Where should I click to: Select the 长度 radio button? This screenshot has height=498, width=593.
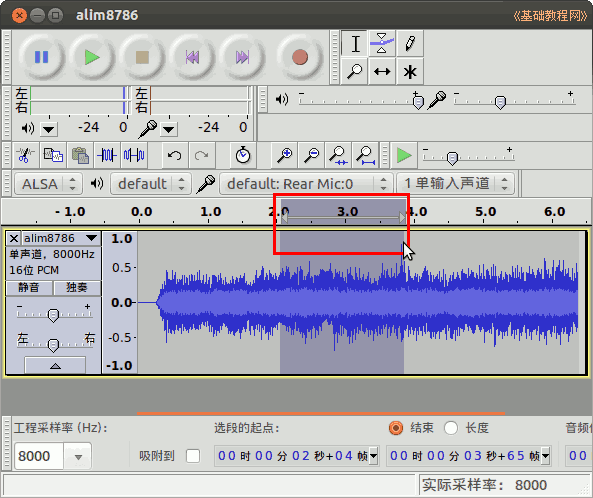tap(451, 428)
